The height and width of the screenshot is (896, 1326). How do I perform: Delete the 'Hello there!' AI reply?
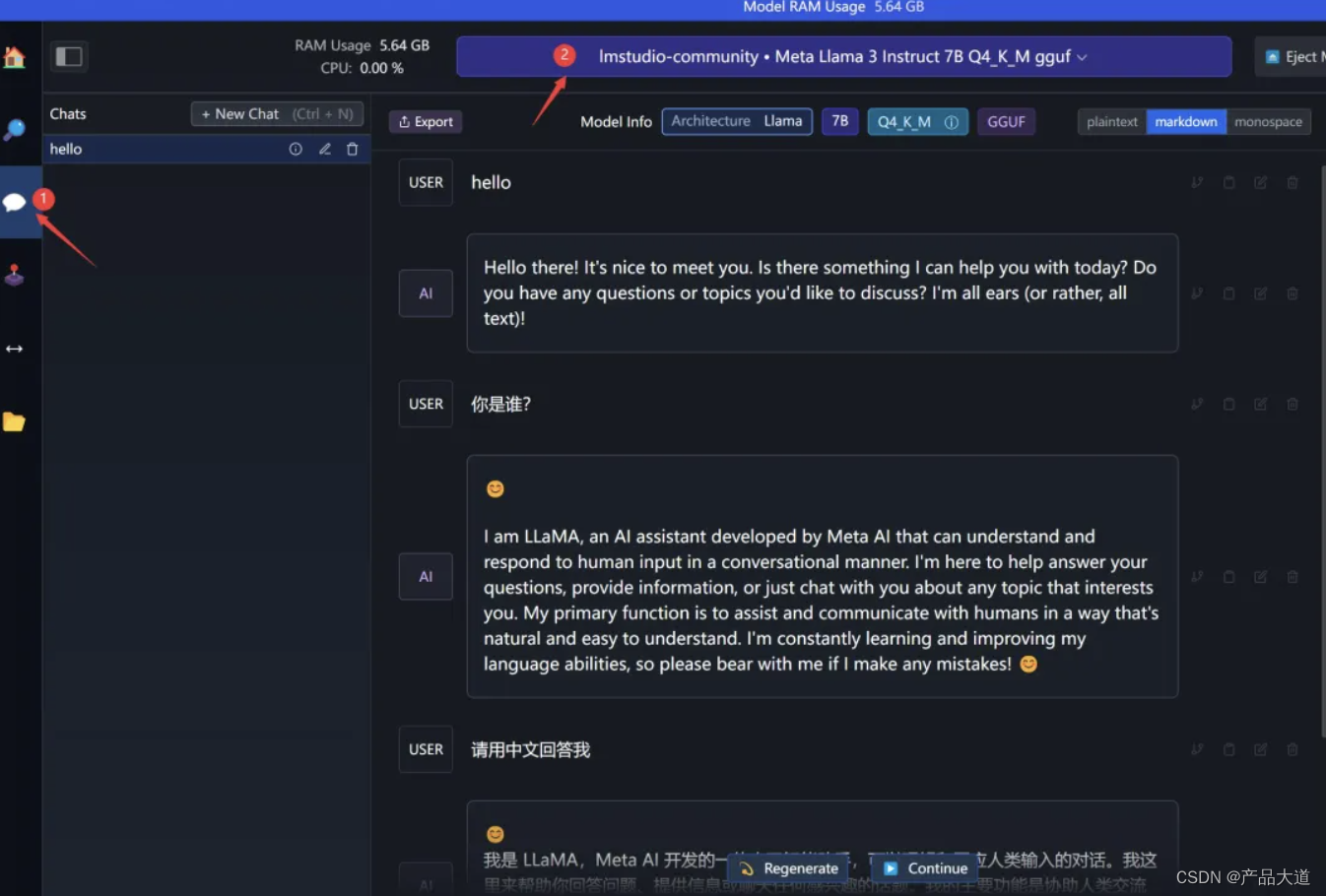1293,293
